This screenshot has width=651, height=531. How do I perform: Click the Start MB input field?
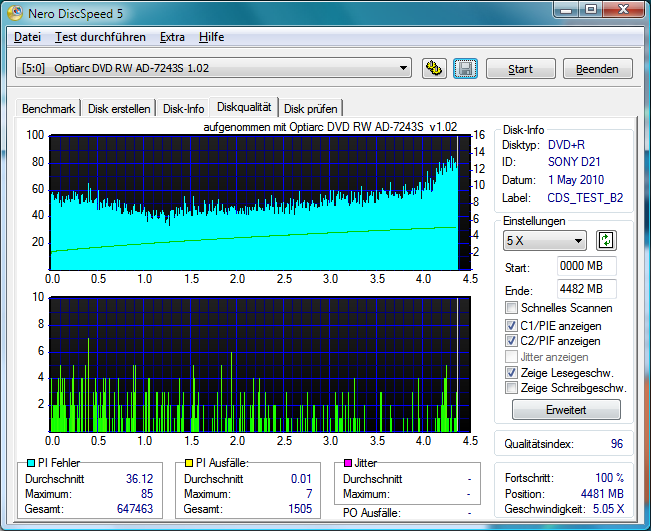586,266
